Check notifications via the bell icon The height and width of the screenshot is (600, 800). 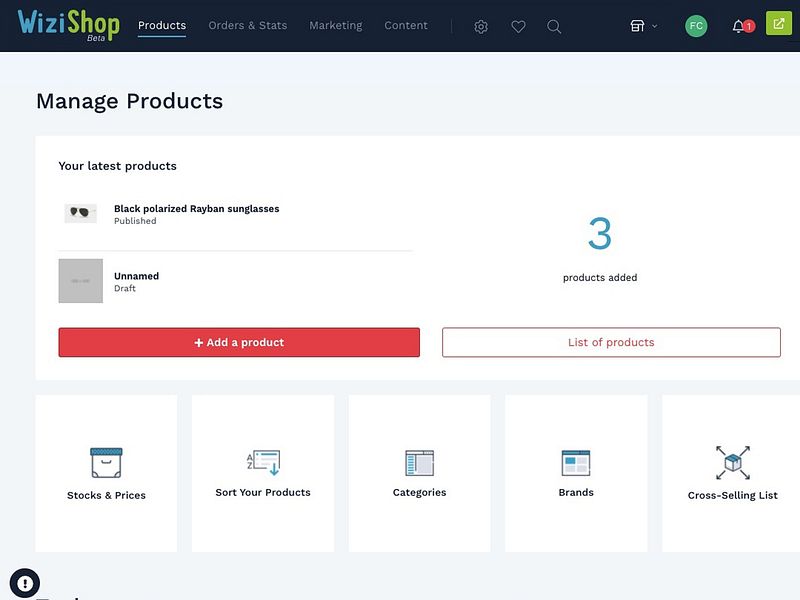pos(737,26)
